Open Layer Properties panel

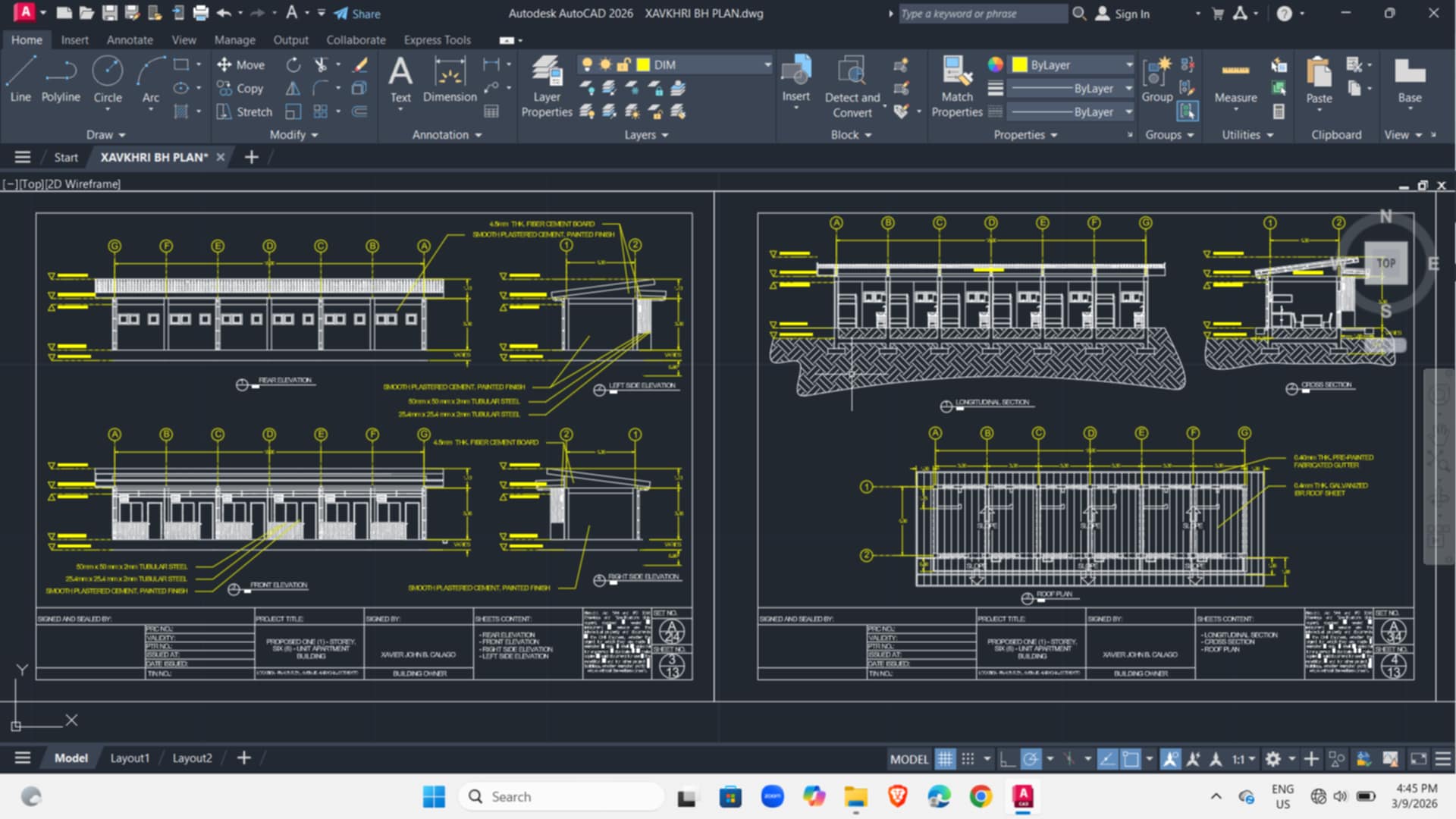click(547, 86)
